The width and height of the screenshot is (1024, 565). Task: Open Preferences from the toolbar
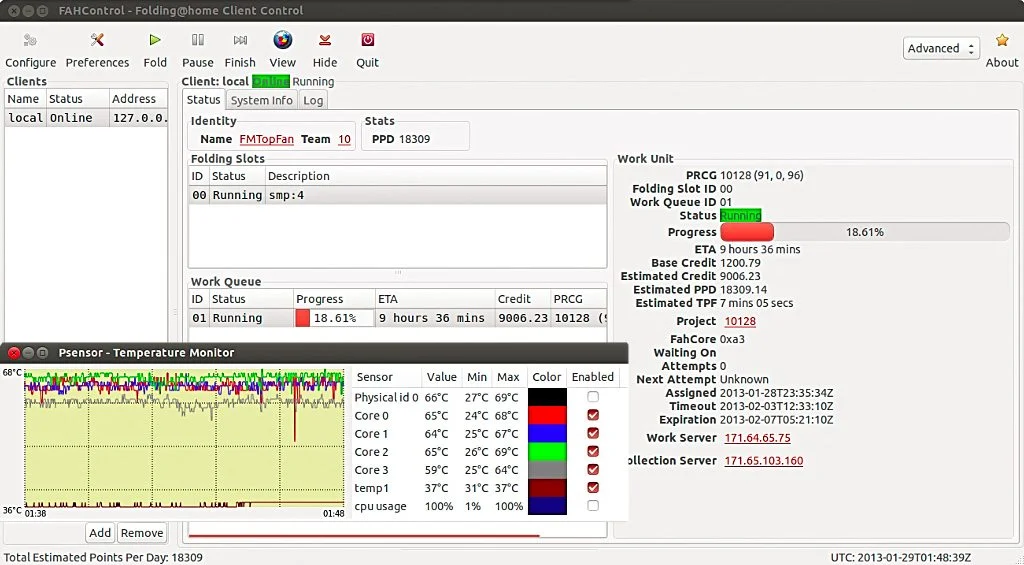(97, 40)
